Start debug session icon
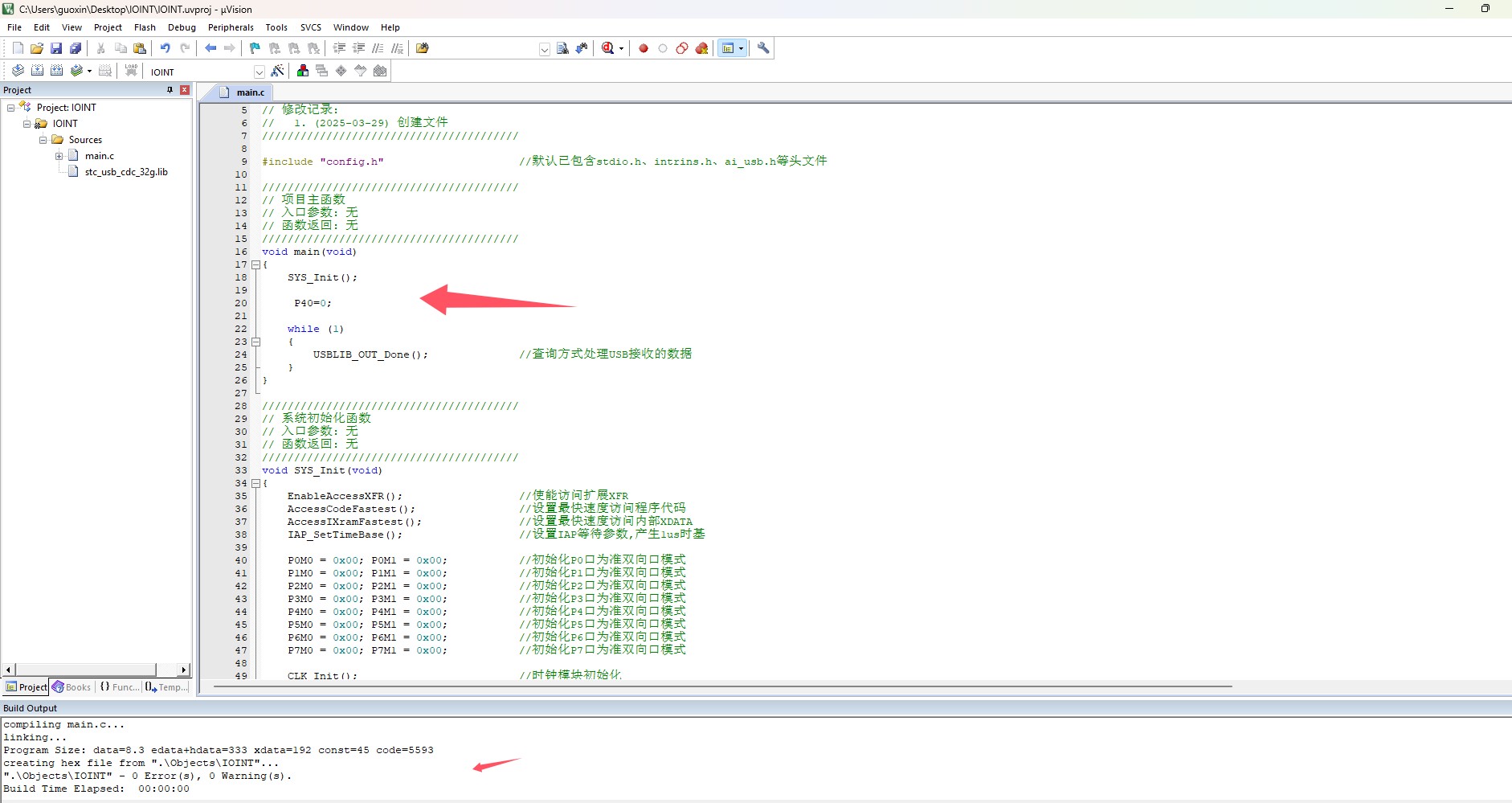Viewport: 1512px width, 803px height. (608, 48)
